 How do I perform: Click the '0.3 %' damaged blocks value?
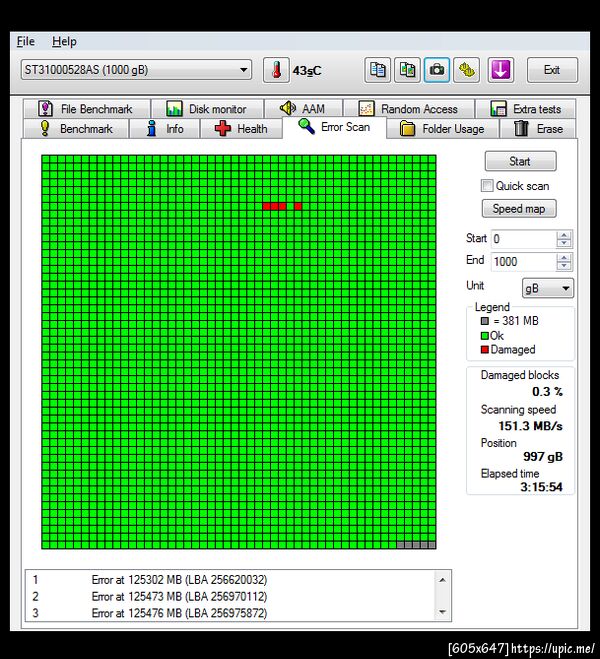coord(547,392)
